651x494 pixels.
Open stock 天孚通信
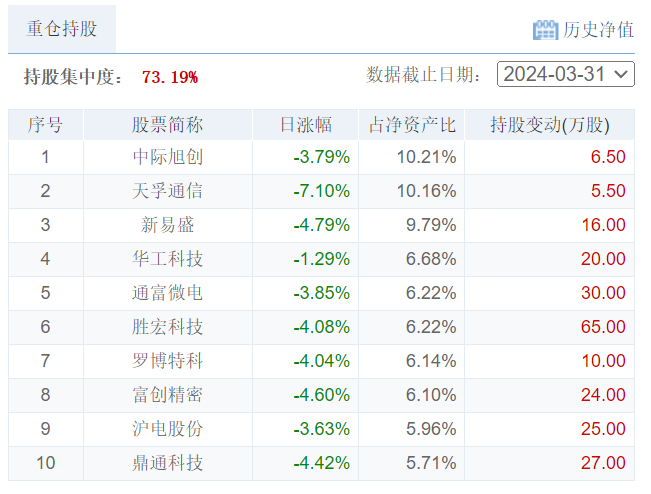pos(168,191)
